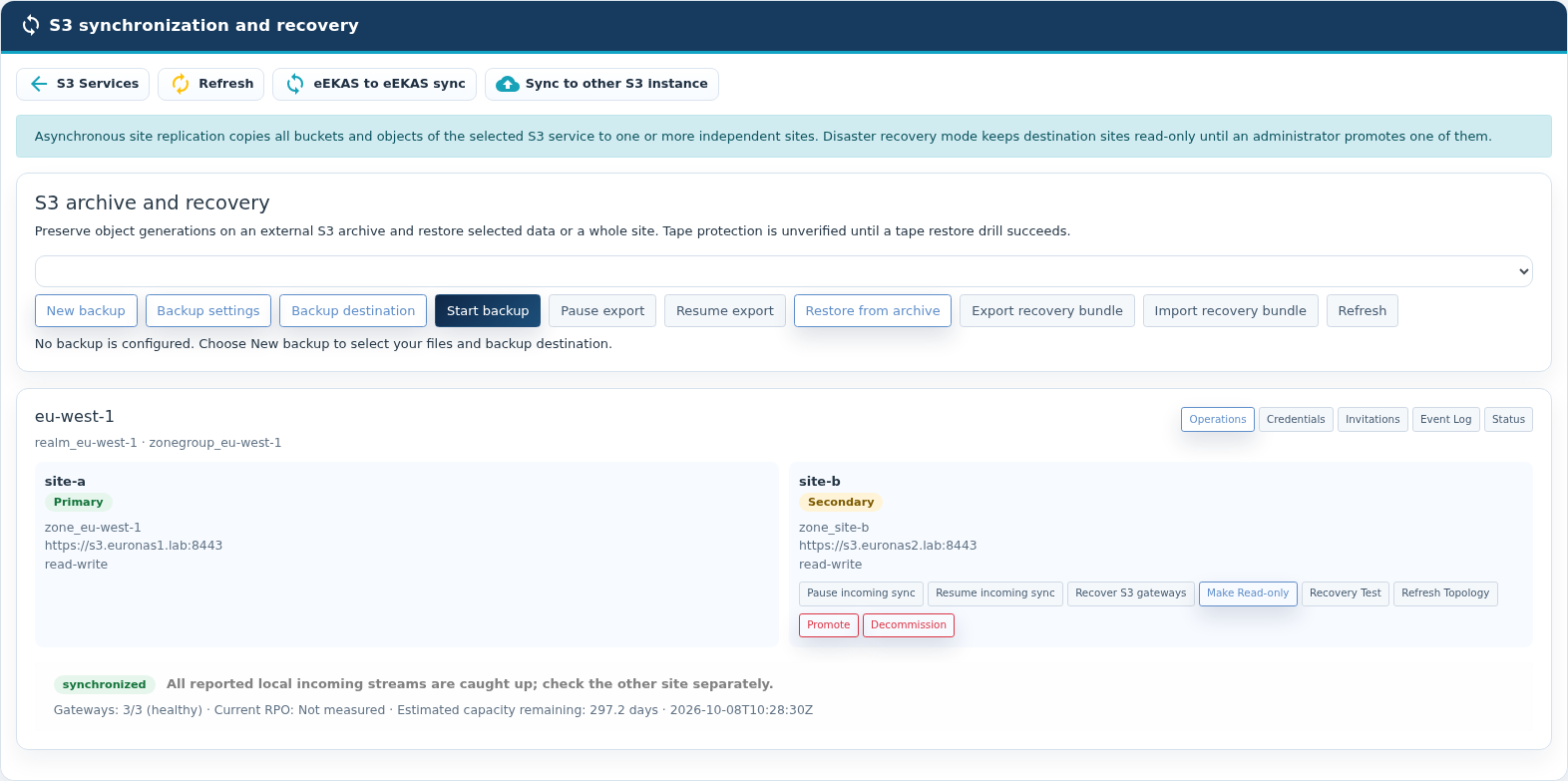The height and width of the screenshot is (782, 1568).
Task: Click the https://s3.euronas1.lab:8443 endpoint text
Action: coord(134,546)
